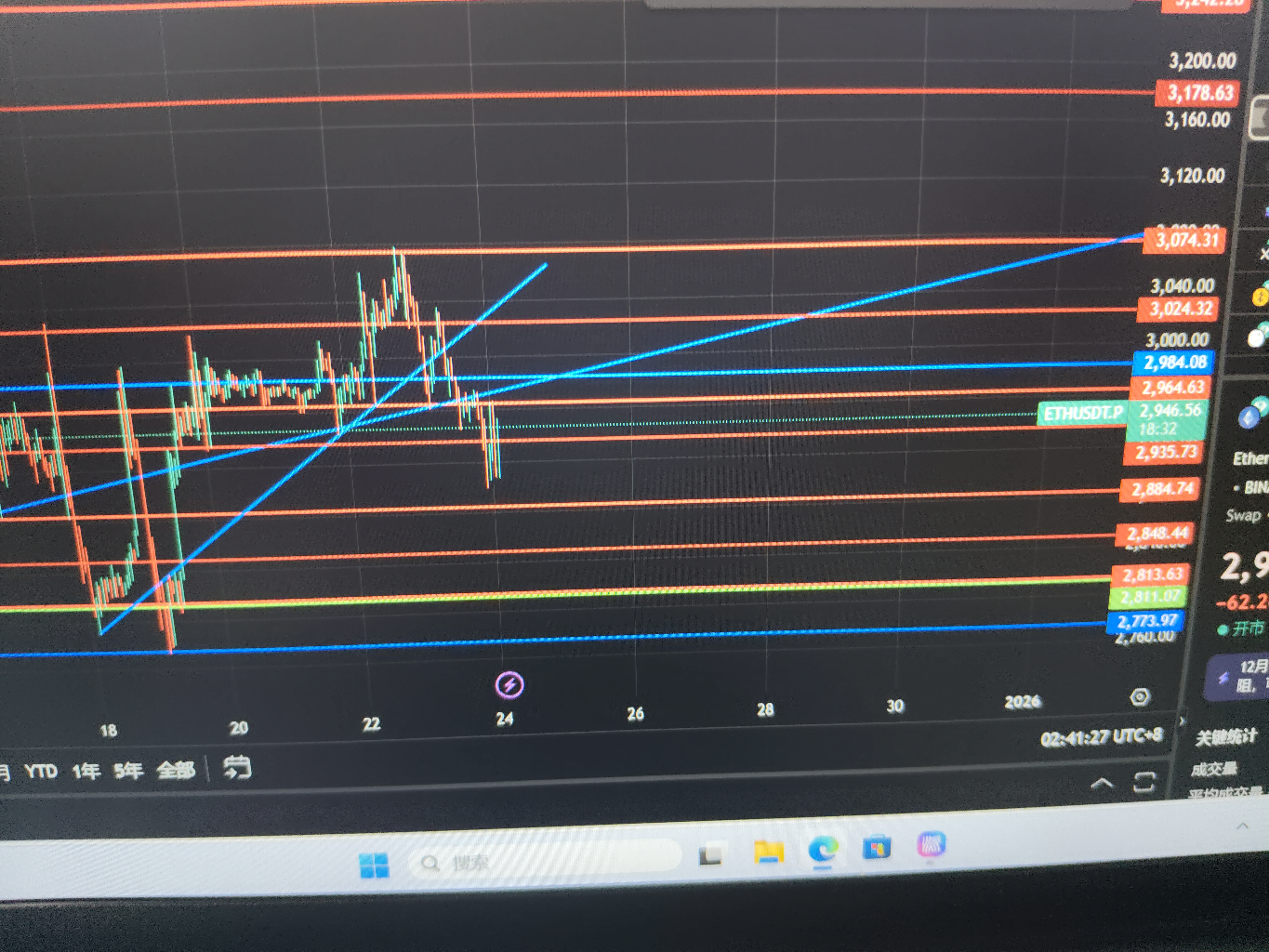Open the go-to-date calendar icon
Screen dimensions: 1269x952
pyautogui.click(x=237, y=767)
